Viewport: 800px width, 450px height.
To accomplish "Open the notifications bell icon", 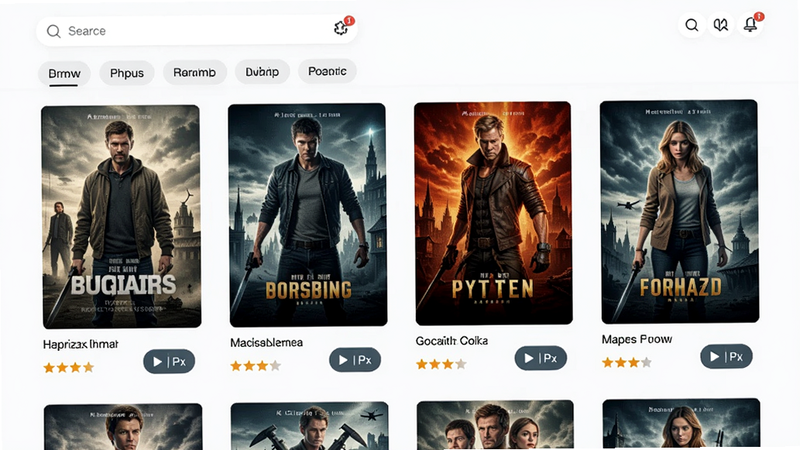I will pos(750,24).
